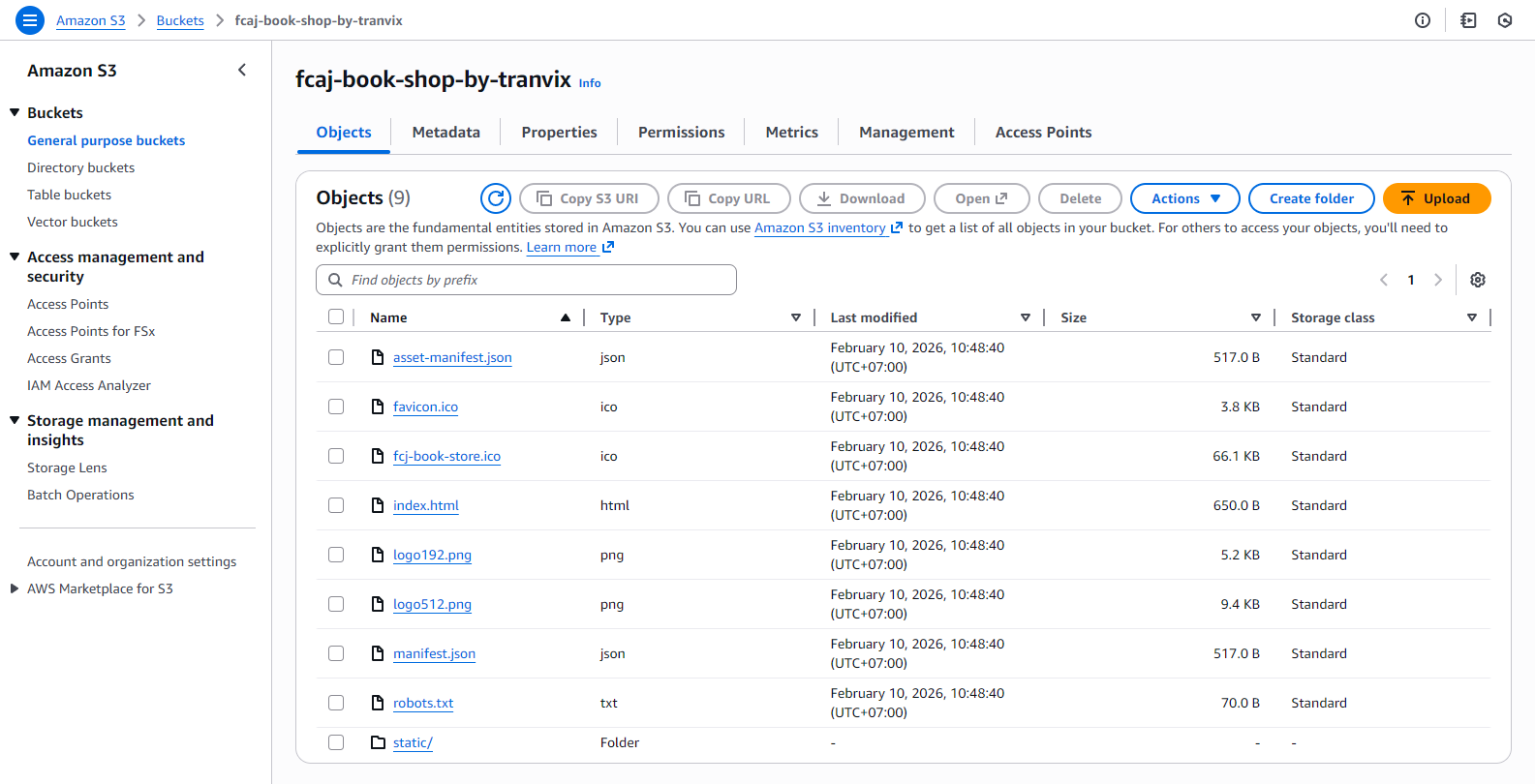Click the orange Upload button
Viewport: 1535px width, 784px height.
click(1437, 198)
